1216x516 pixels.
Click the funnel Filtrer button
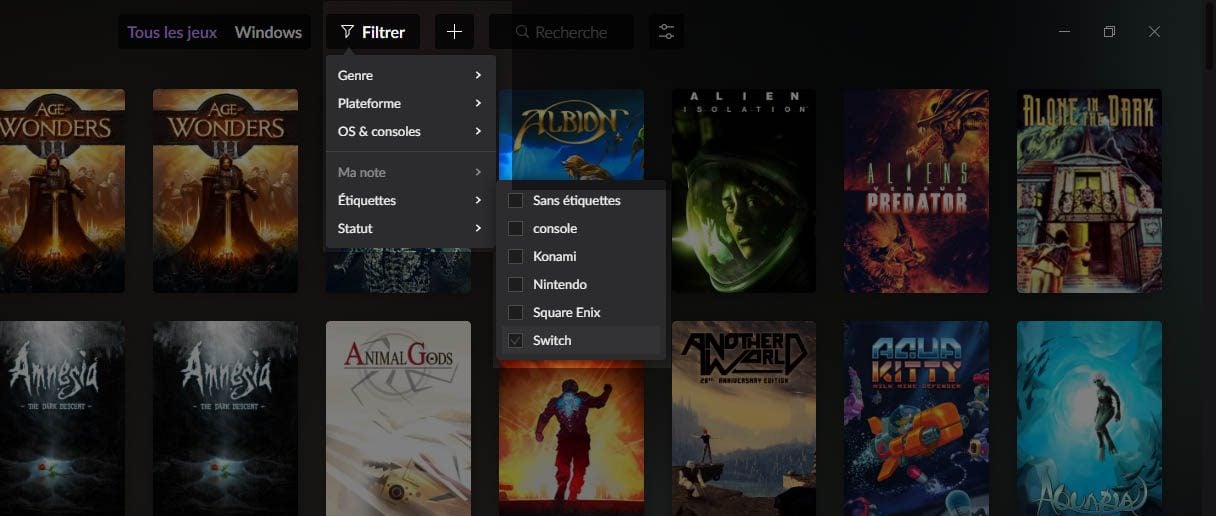pyautogui.click(x=373, y=32)
